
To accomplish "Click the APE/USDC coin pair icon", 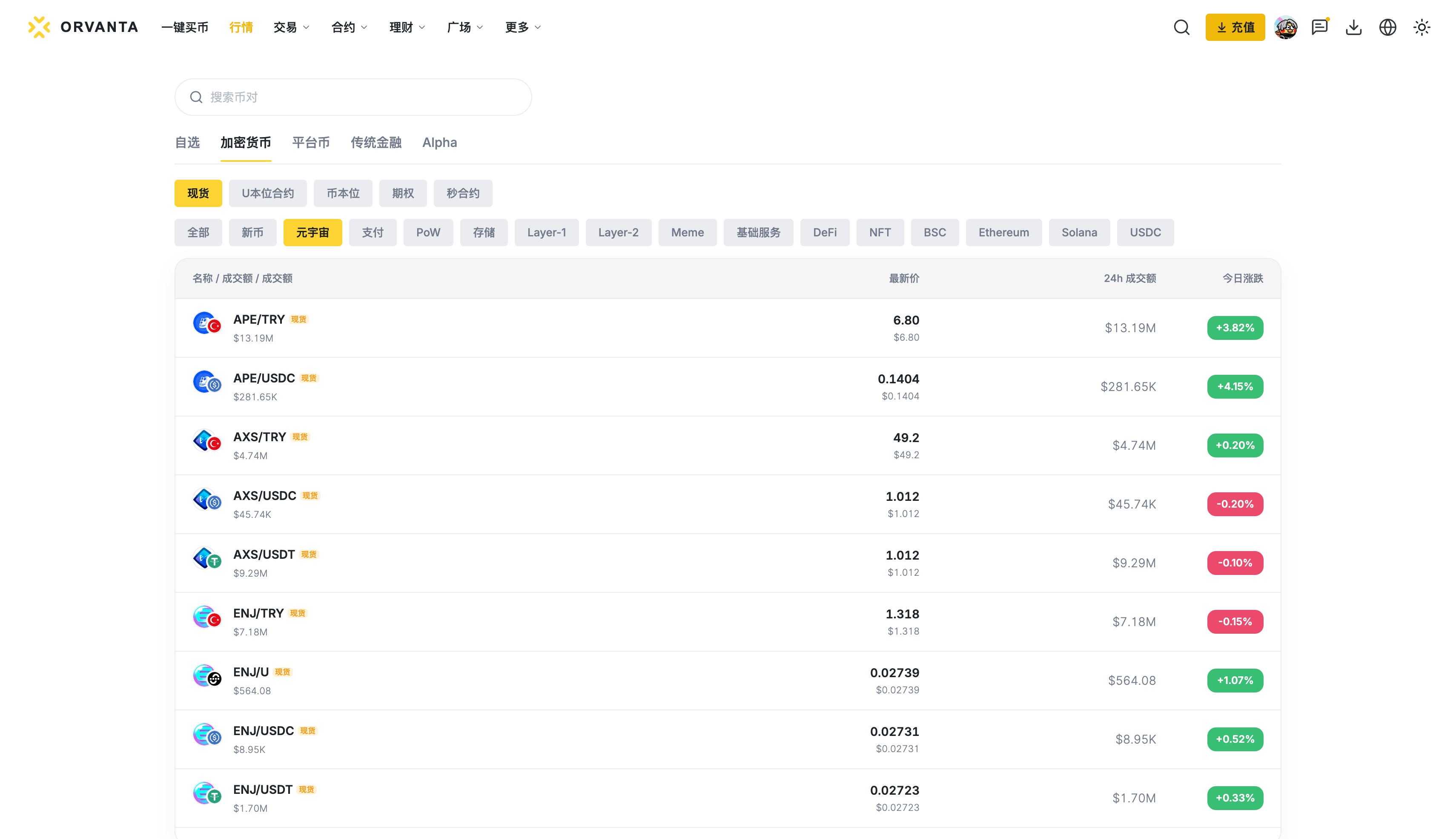I will click(207, 382).
